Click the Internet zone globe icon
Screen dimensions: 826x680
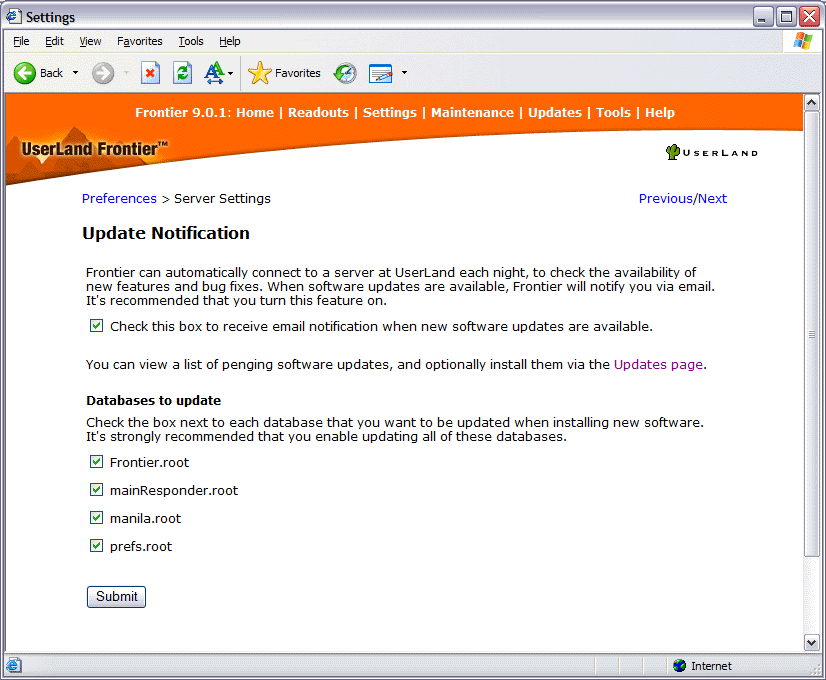(x=680, y=666)
